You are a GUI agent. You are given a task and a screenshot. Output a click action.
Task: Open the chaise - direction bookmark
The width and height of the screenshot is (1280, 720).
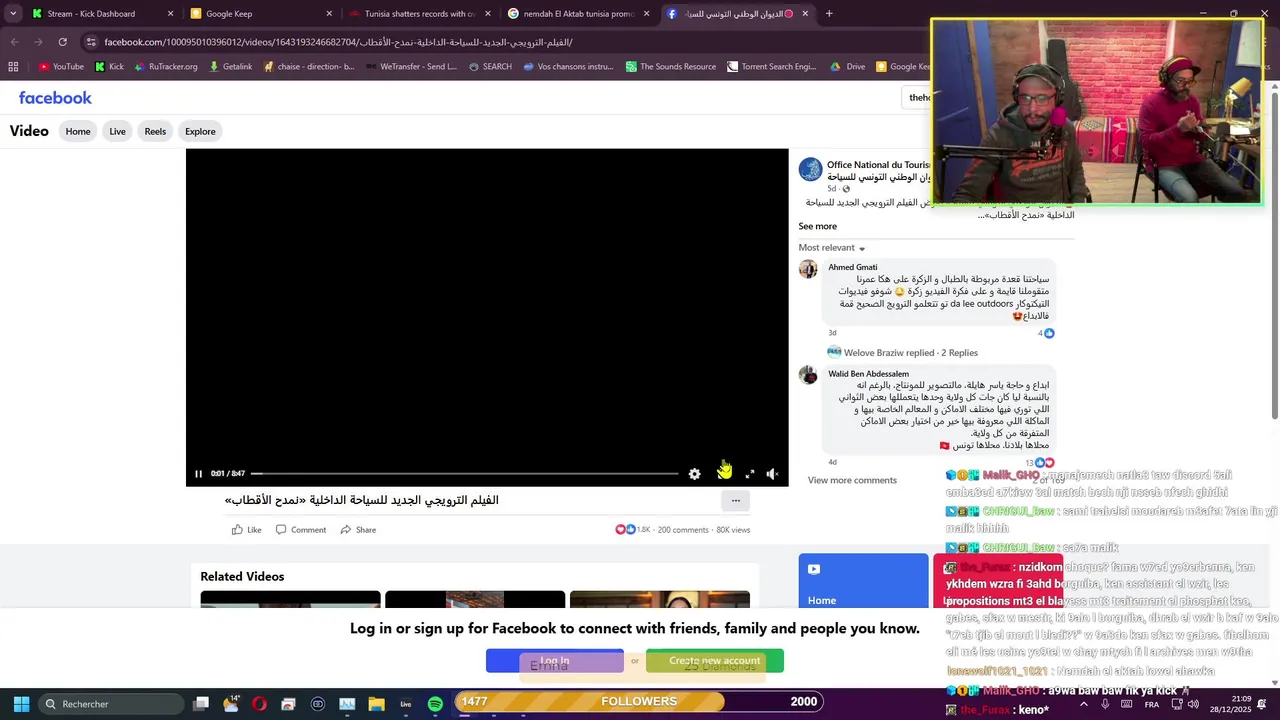click(x=309, y=67)
